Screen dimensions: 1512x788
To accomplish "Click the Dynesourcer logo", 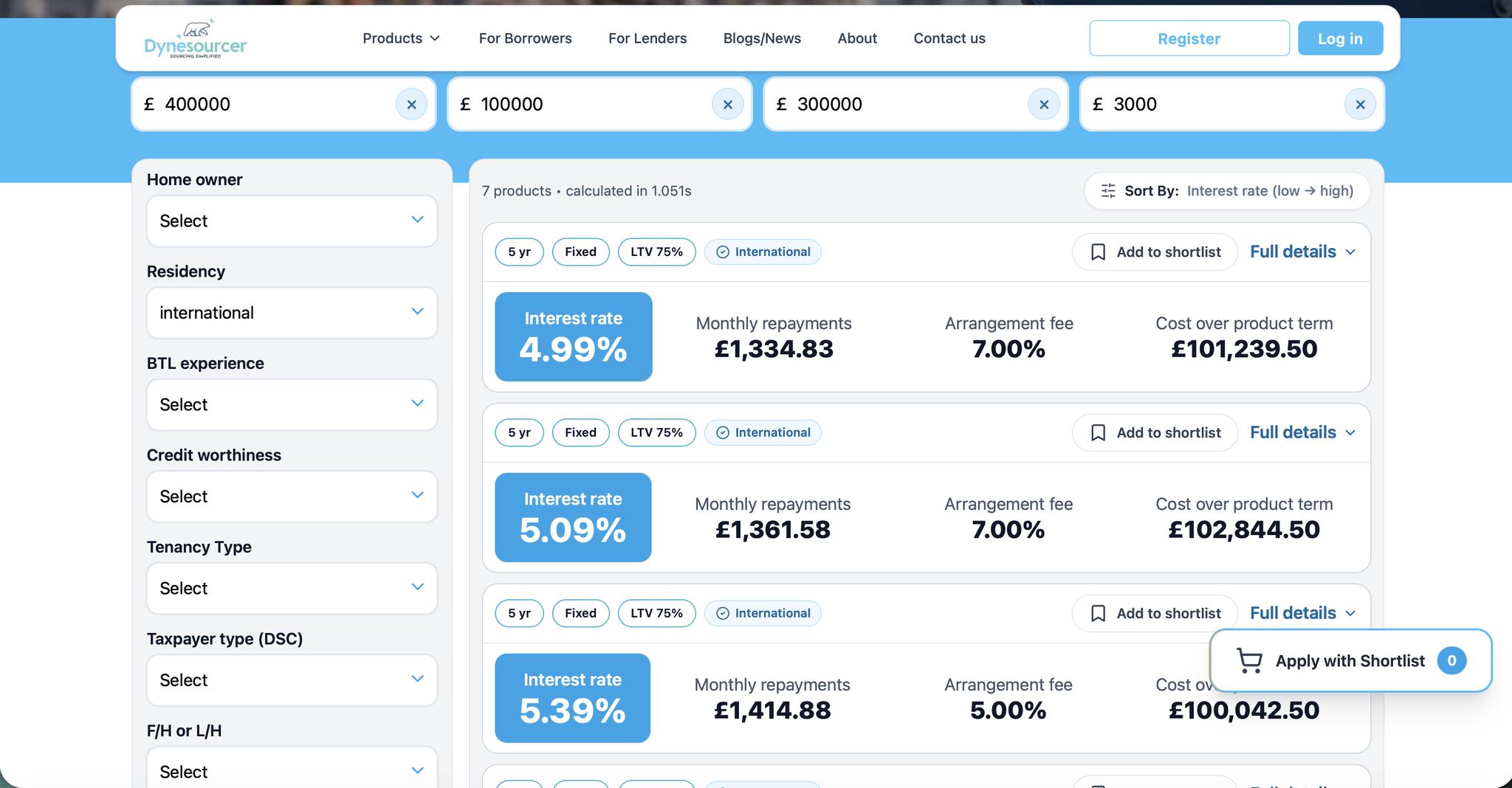I will (x=196, y=39).
